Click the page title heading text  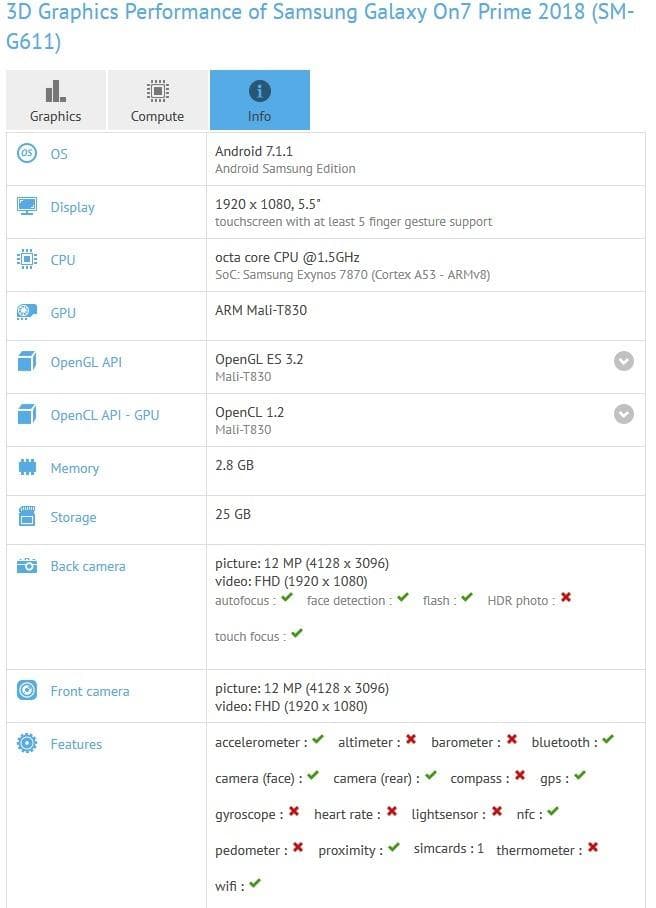click(x=320, y=26)
